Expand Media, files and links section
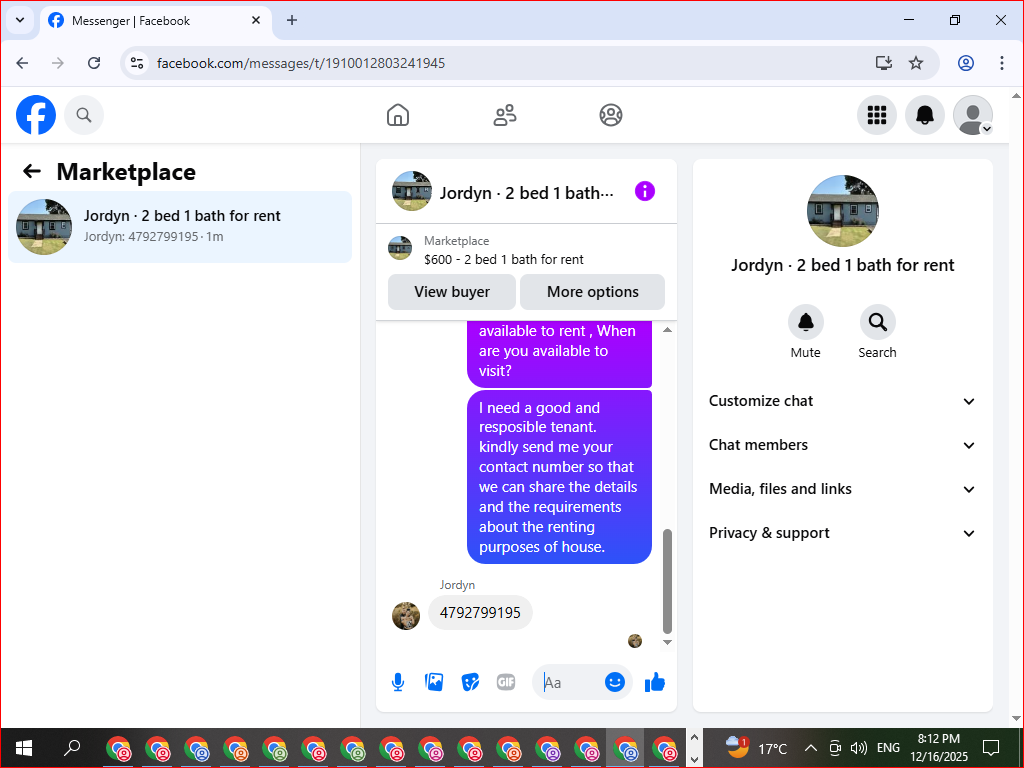This screenshot has width=1024, height=768. (x=842, y=489)
